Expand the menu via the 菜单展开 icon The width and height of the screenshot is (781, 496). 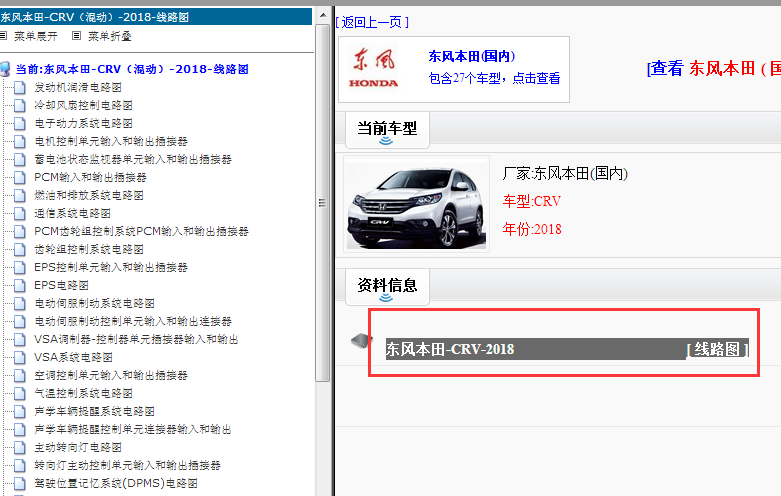click(3, 36)
